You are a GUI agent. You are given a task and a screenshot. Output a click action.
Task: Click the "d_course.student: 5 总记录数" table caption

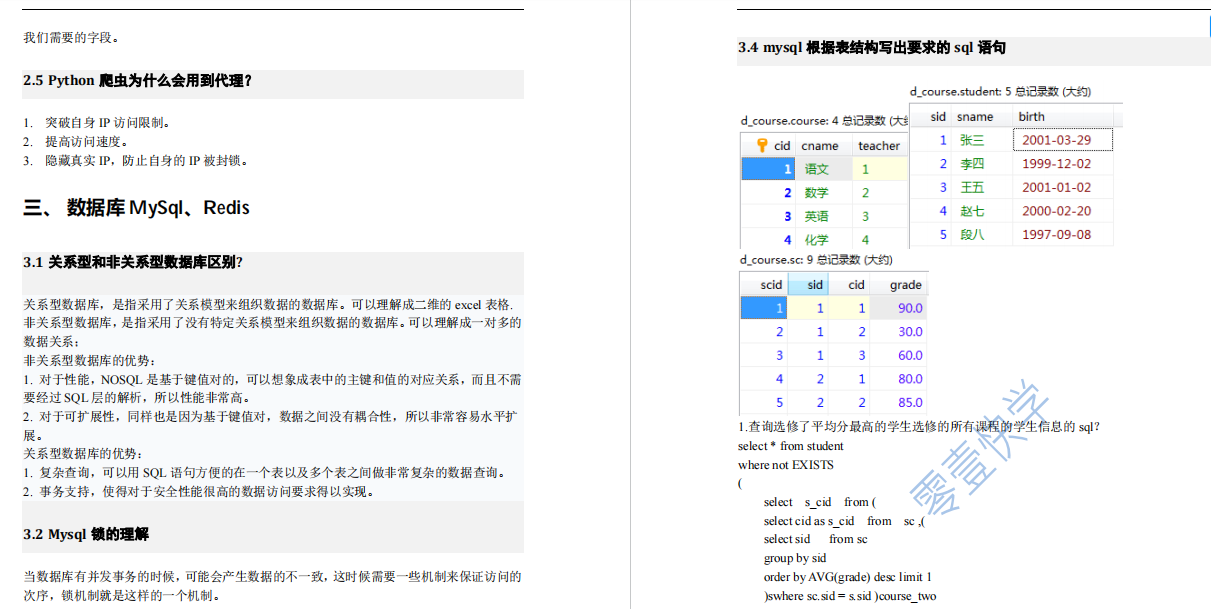[x=1000, y=91]
